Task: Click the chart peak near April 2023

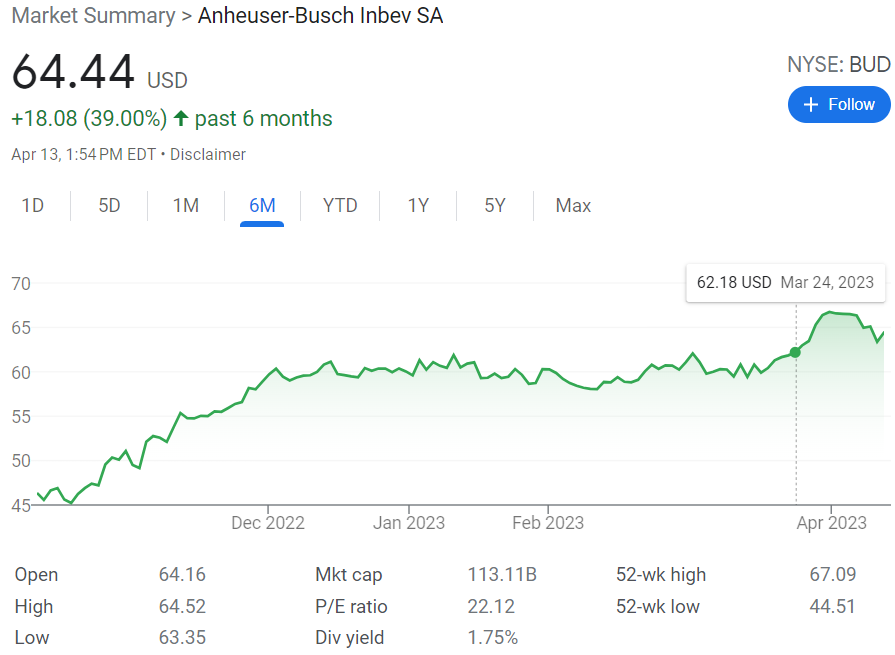Action: click(x=829, y=312)
